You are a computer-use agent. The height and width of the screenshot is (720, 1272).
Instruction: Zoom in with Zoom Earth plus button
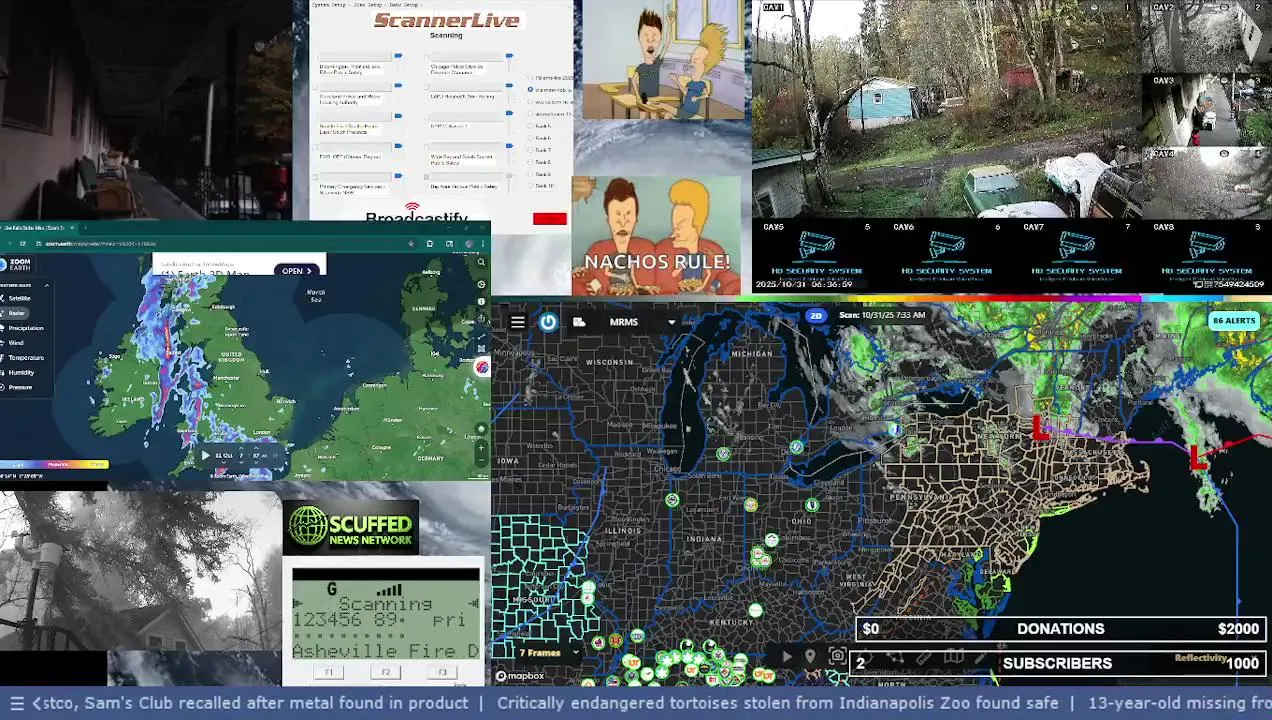481,447
